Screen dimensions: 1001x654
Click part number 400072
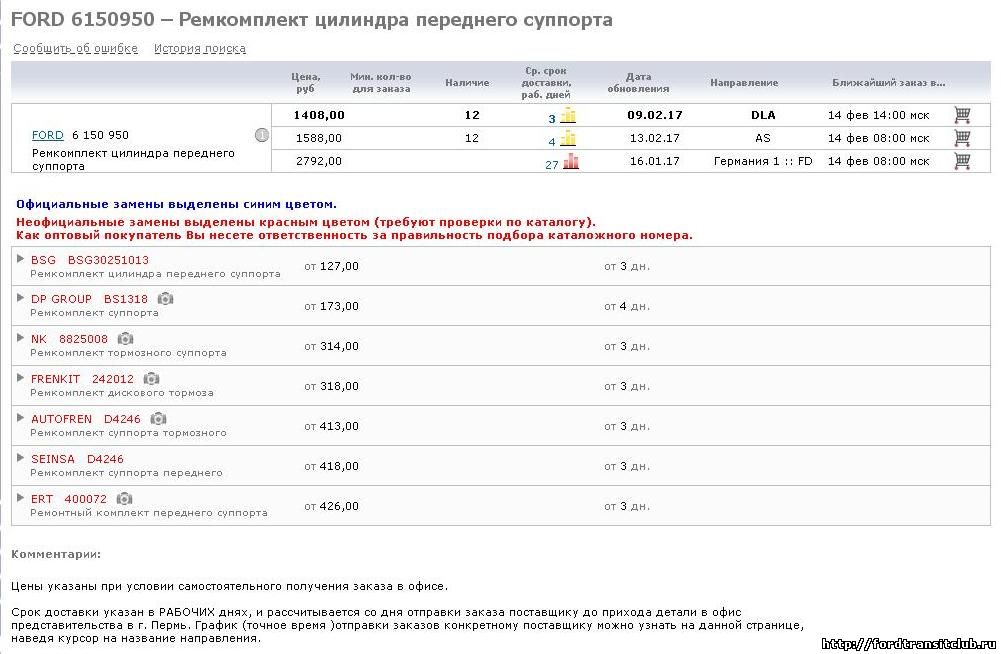click(x=86, y=499)
